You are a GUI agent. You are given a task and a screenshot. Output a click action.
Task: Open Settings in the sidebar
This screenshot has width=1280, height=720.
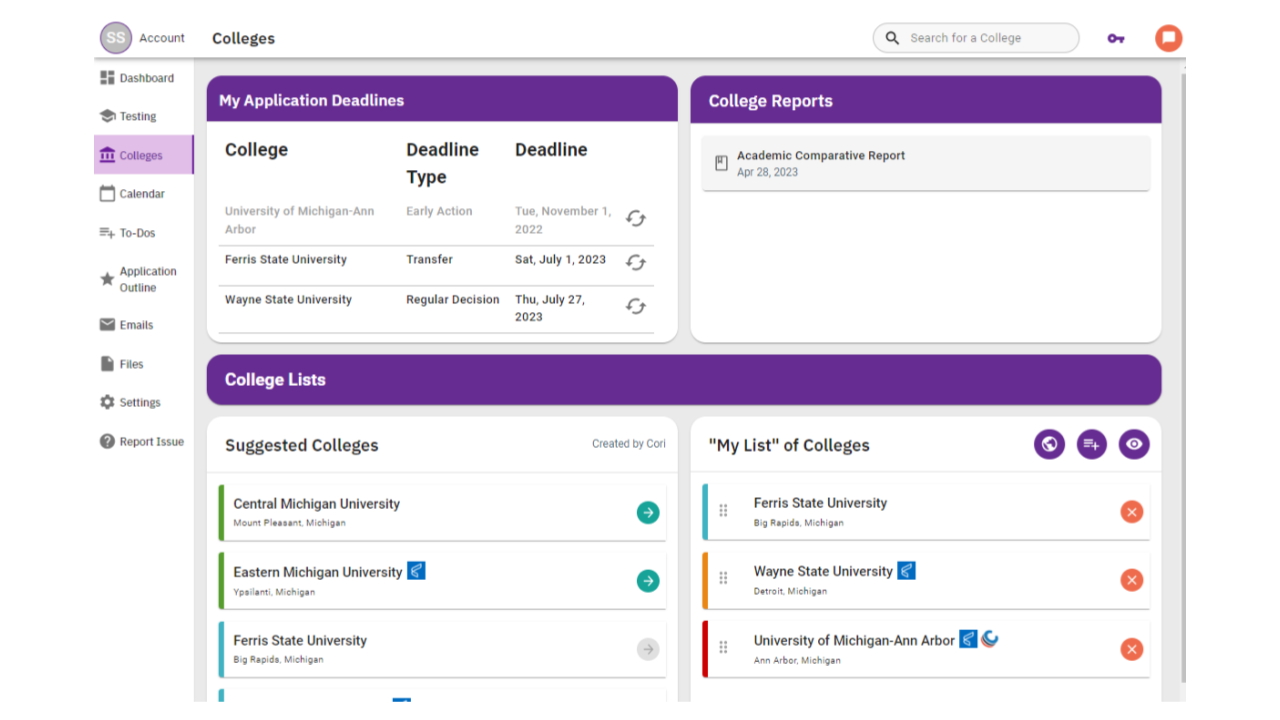144,402
